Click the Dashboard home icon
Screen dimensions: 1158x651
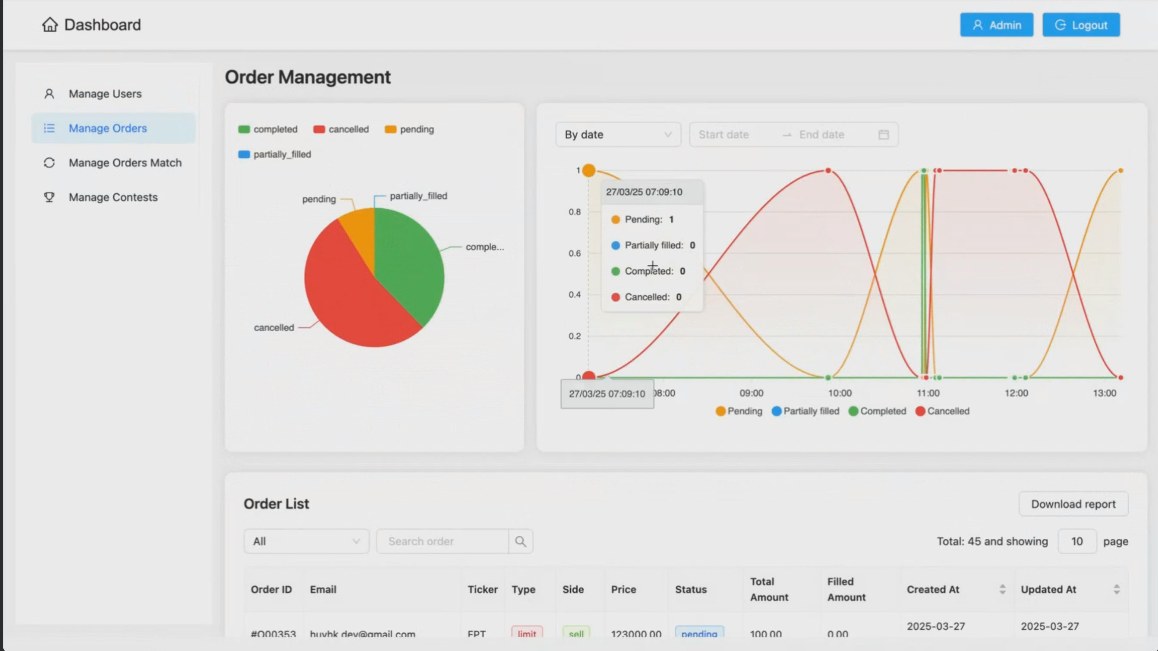click(x=49, y=25)
